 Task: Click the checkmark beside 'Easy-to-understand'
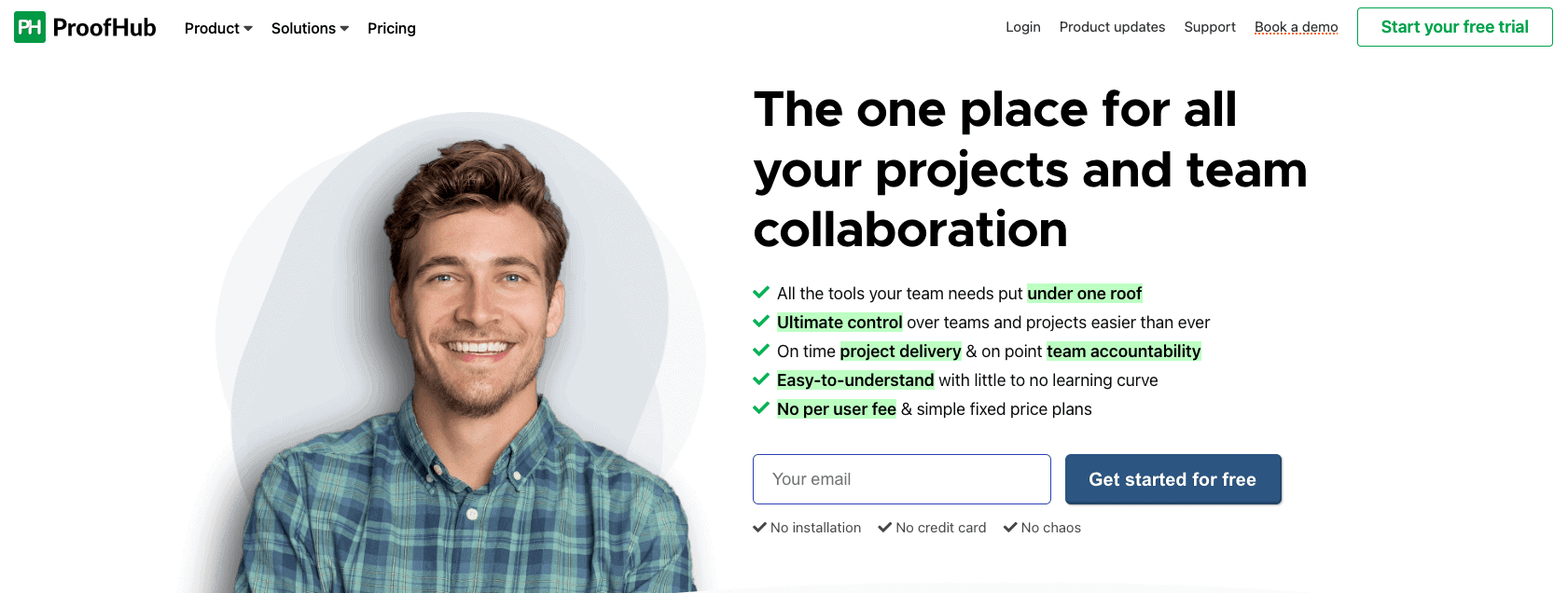(761, 379)
